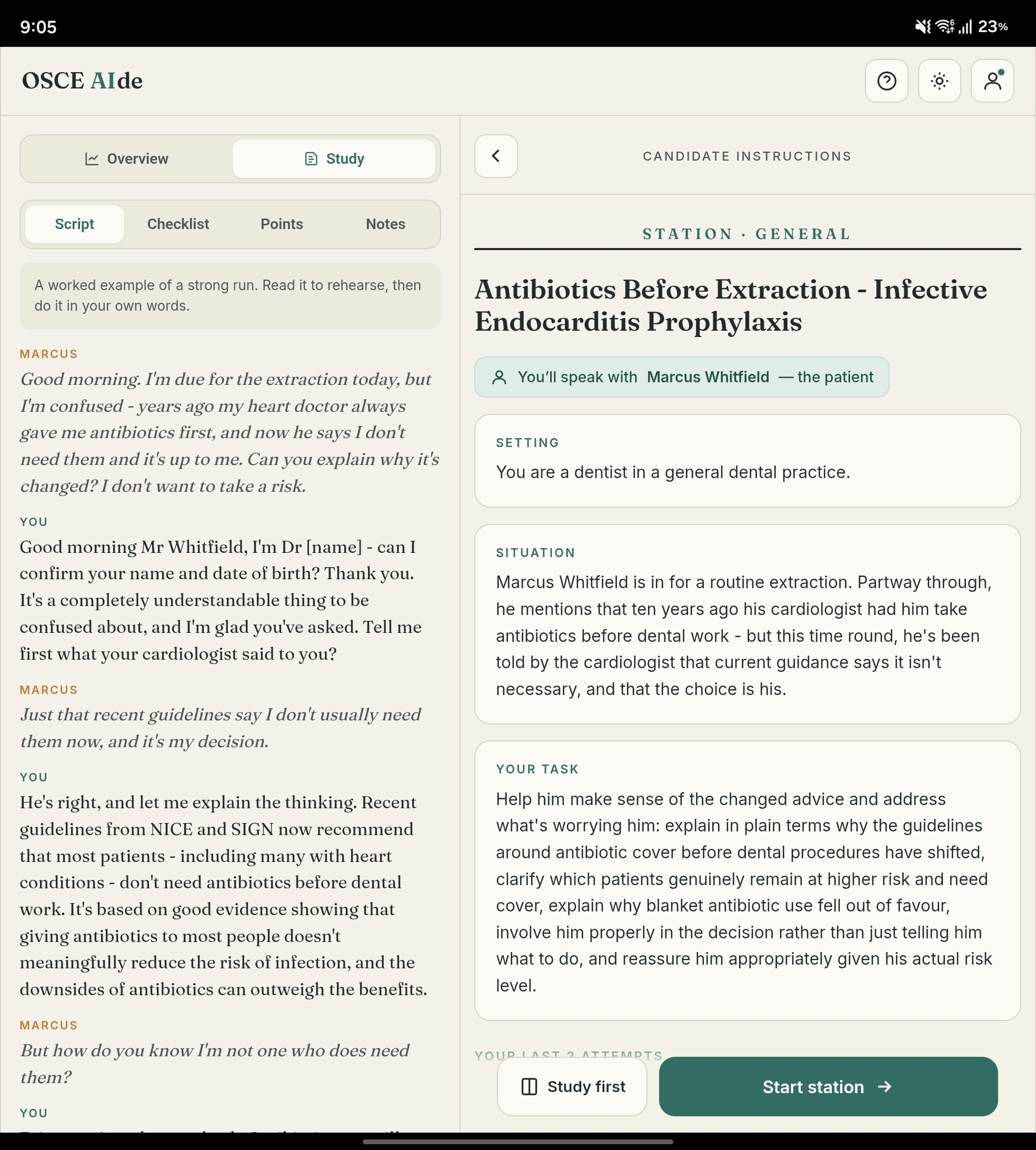Click the worked example hint banner
1036x1150 pixels.
coord(230,295)
